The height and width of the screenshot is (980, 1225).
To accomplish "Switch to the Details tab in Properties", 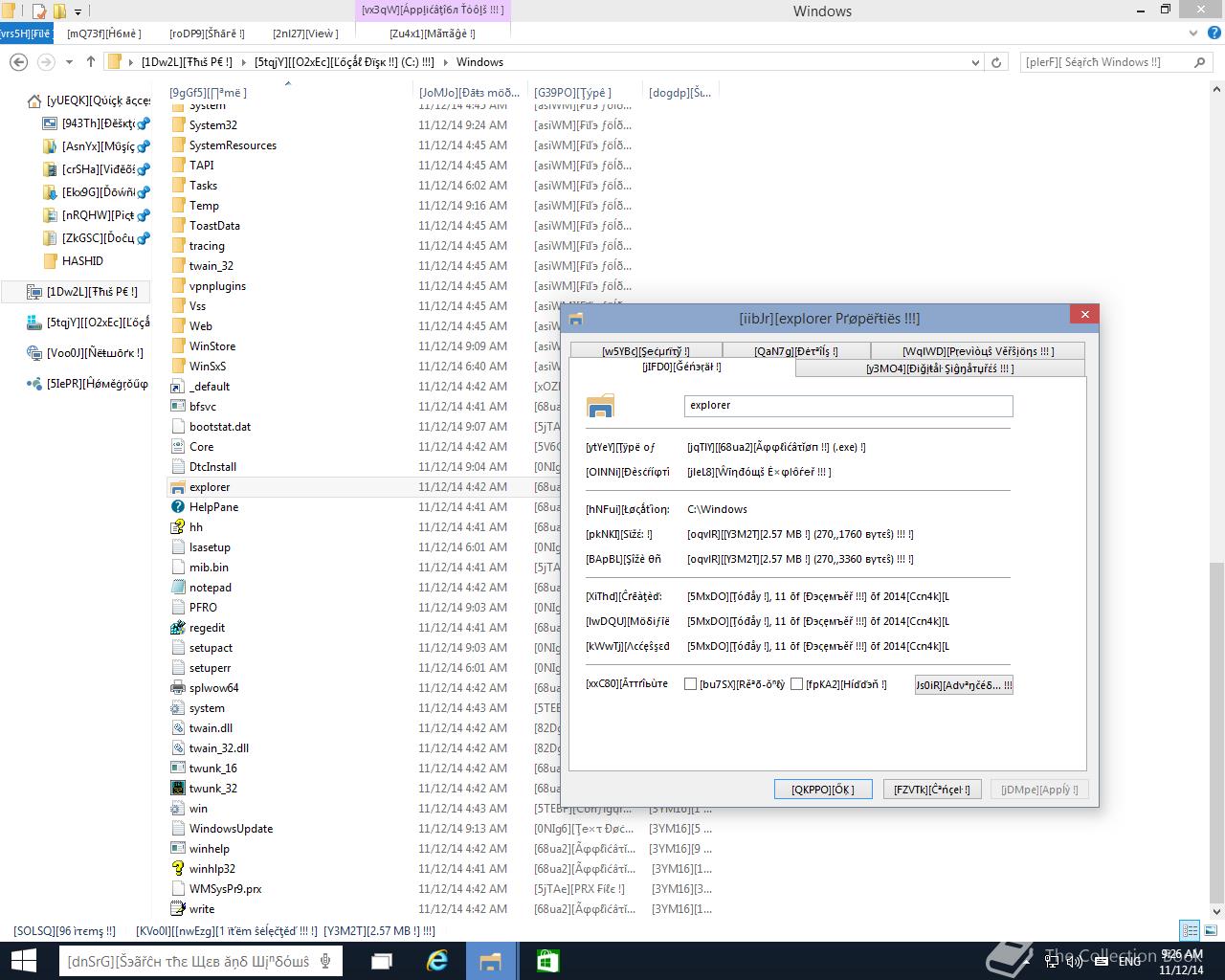I will pos(796,351).
